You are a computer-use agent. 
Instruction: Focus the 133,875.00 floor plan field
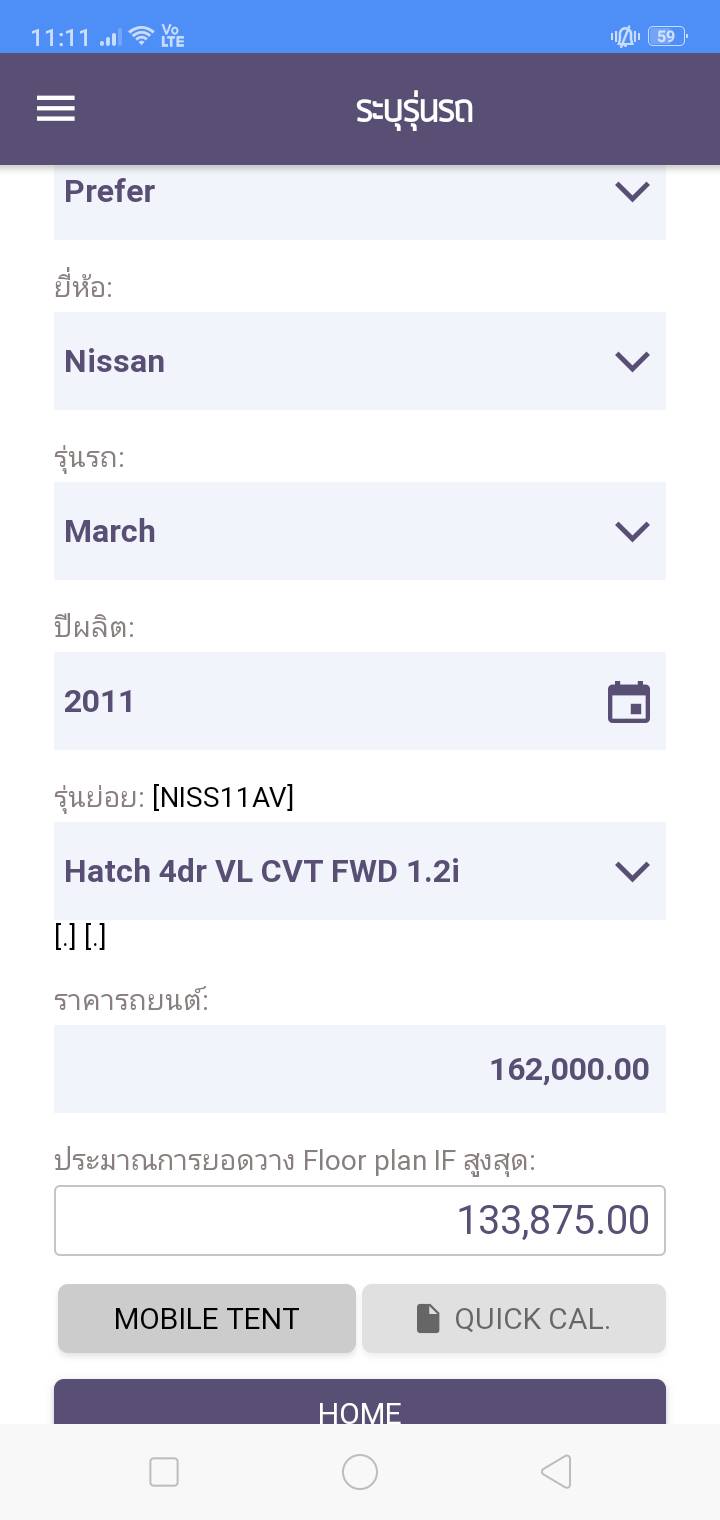coord(360,1220)
